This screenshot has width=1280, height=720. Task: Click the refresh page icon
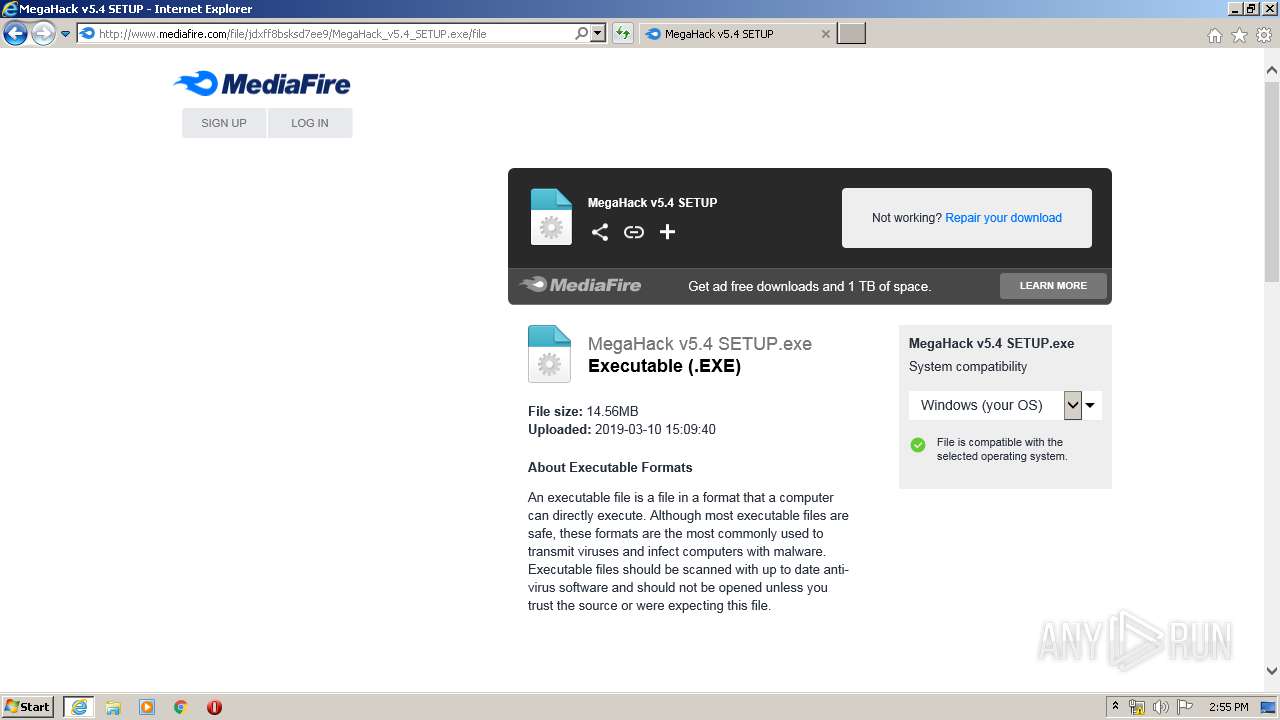(x=623, y=33)
